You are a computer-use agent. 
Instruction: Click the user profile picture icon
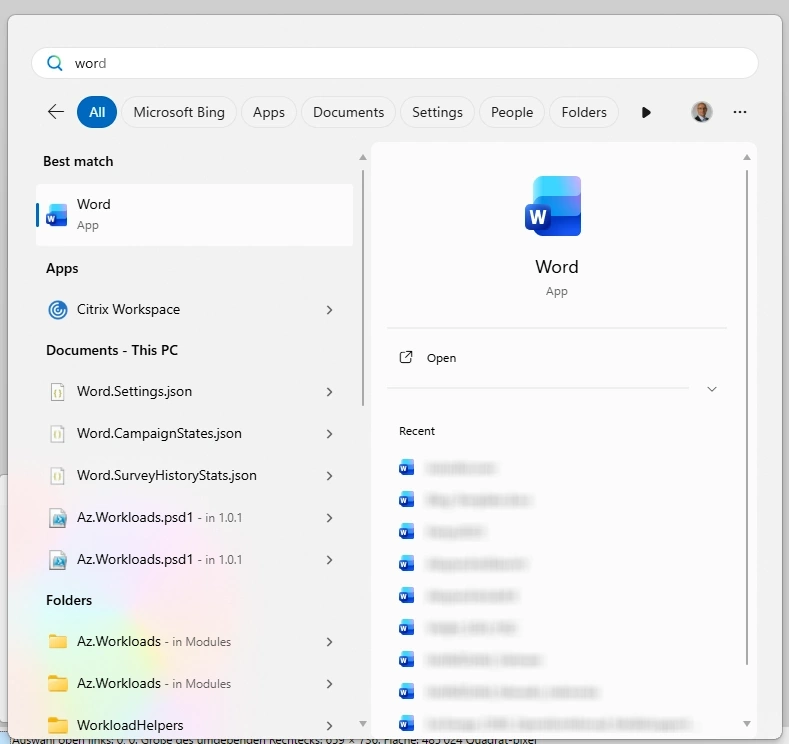(x=702, y=112)
